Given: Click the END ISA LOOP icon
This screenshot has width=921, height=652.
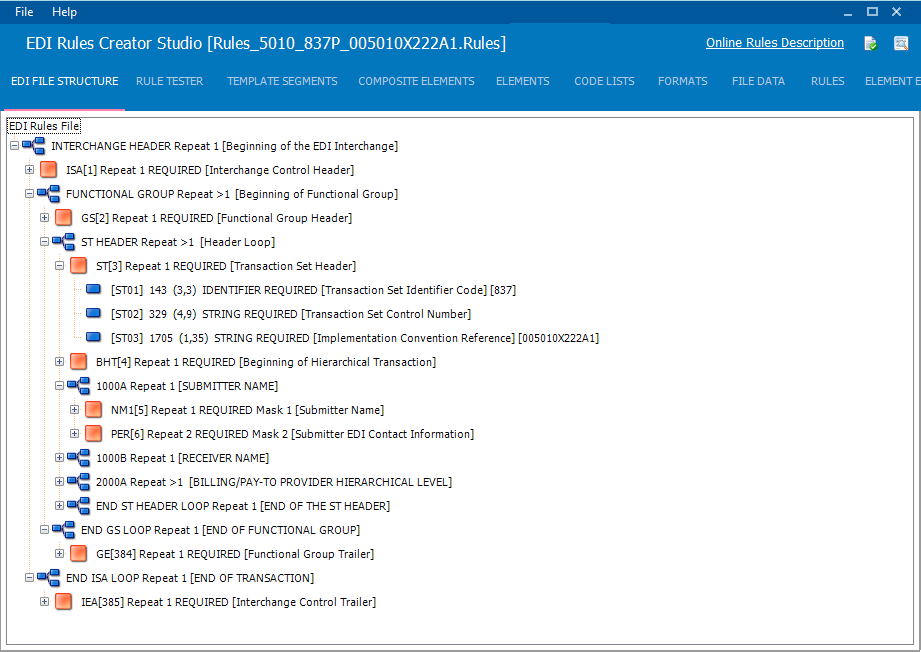Looking at the screenshot, I should (x=48, y=578).
